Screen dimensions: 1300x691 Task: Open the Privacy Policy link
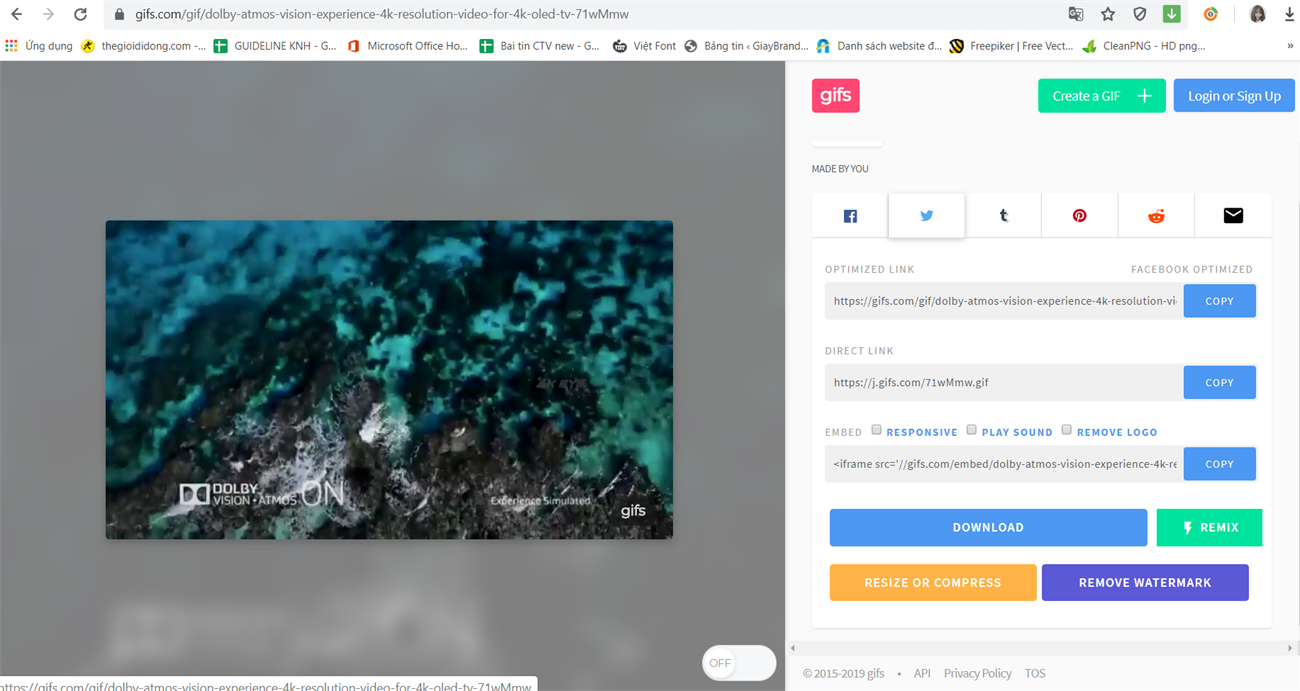[x=978, y=673]
